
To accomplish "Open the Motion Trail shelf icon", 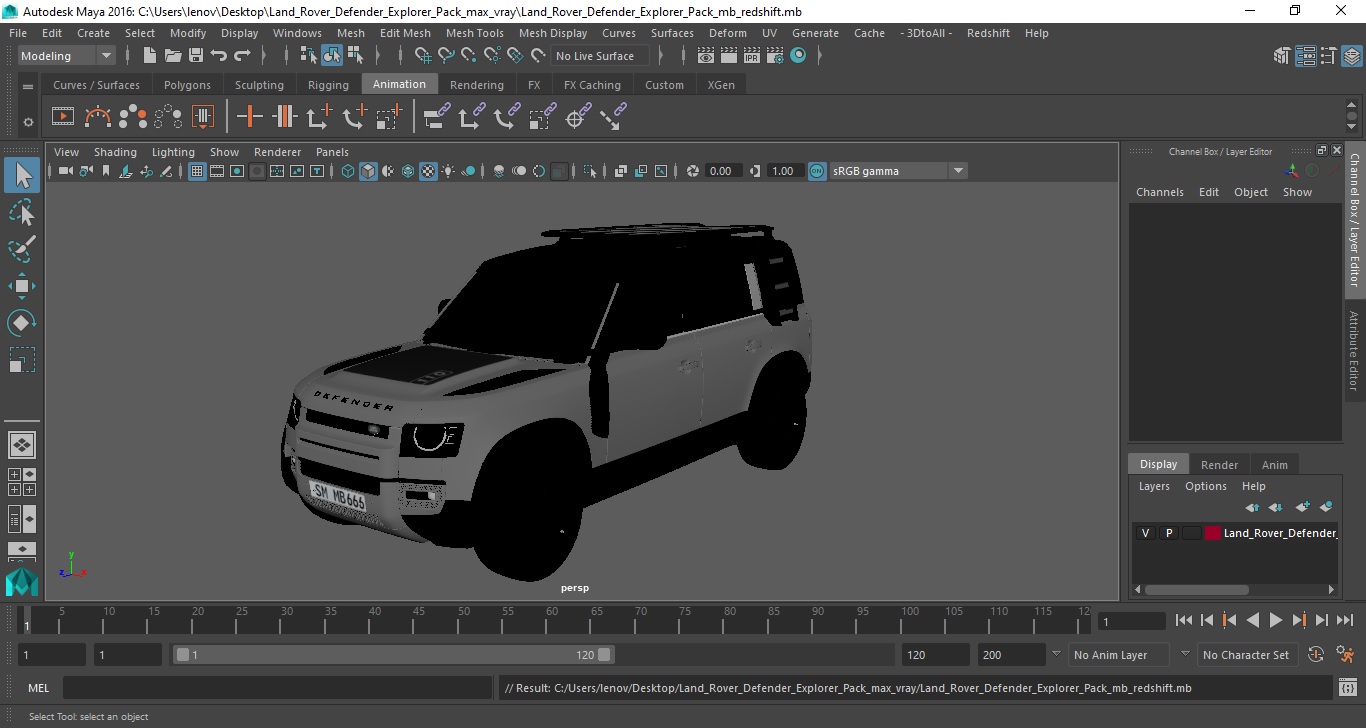I will 98,117.
